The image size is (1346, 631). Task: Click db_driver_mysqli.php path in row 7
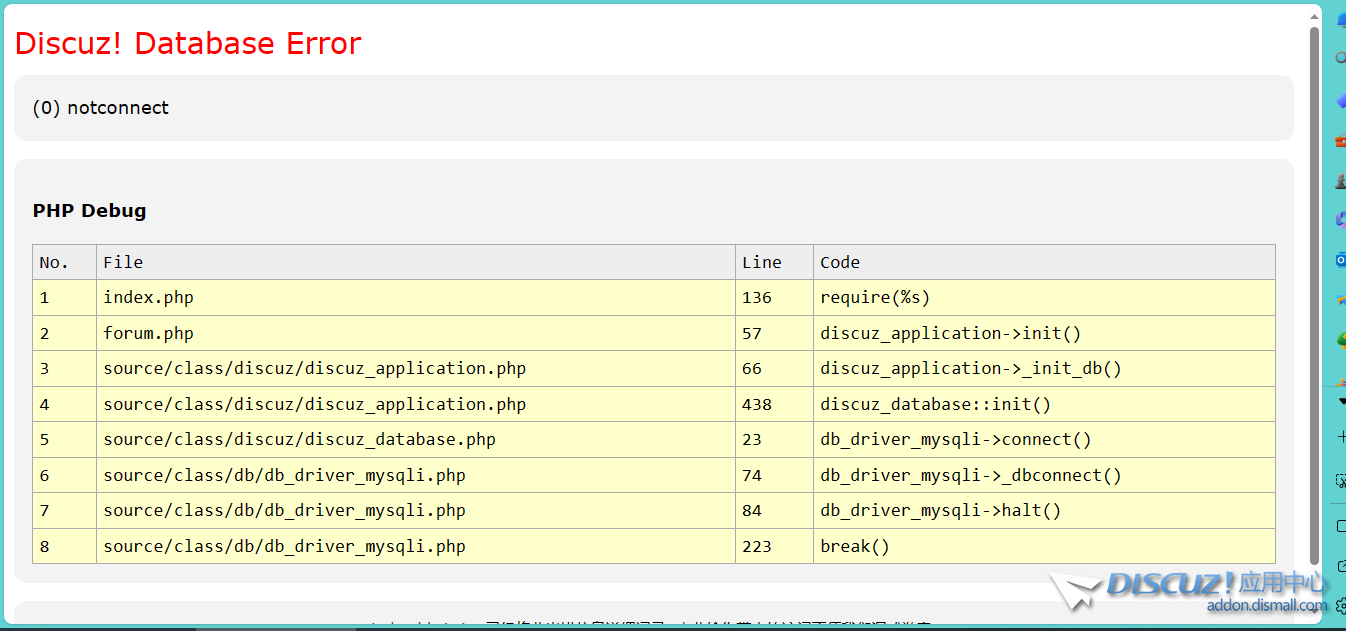tap(284, 511)
